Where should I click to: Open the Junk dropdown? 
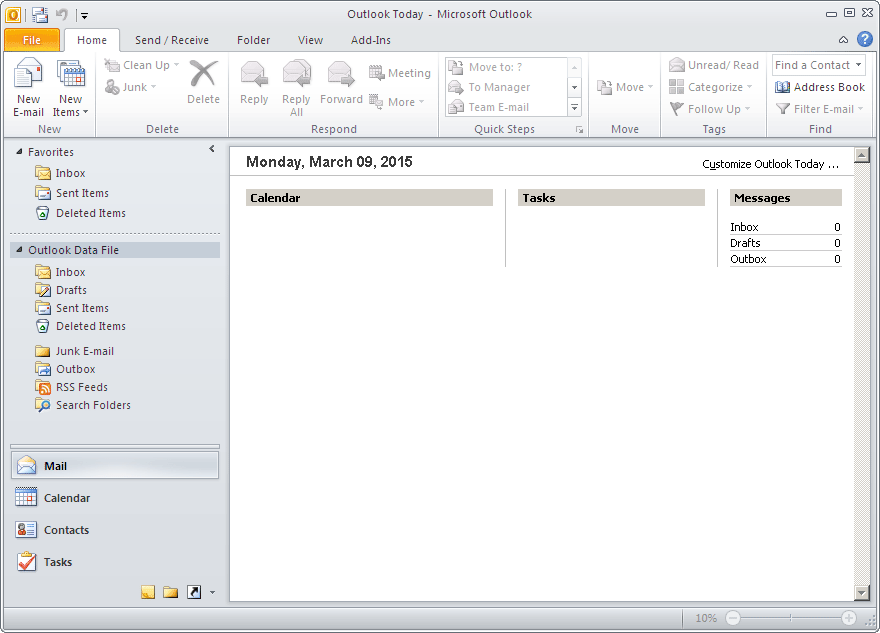pos(131,87)
